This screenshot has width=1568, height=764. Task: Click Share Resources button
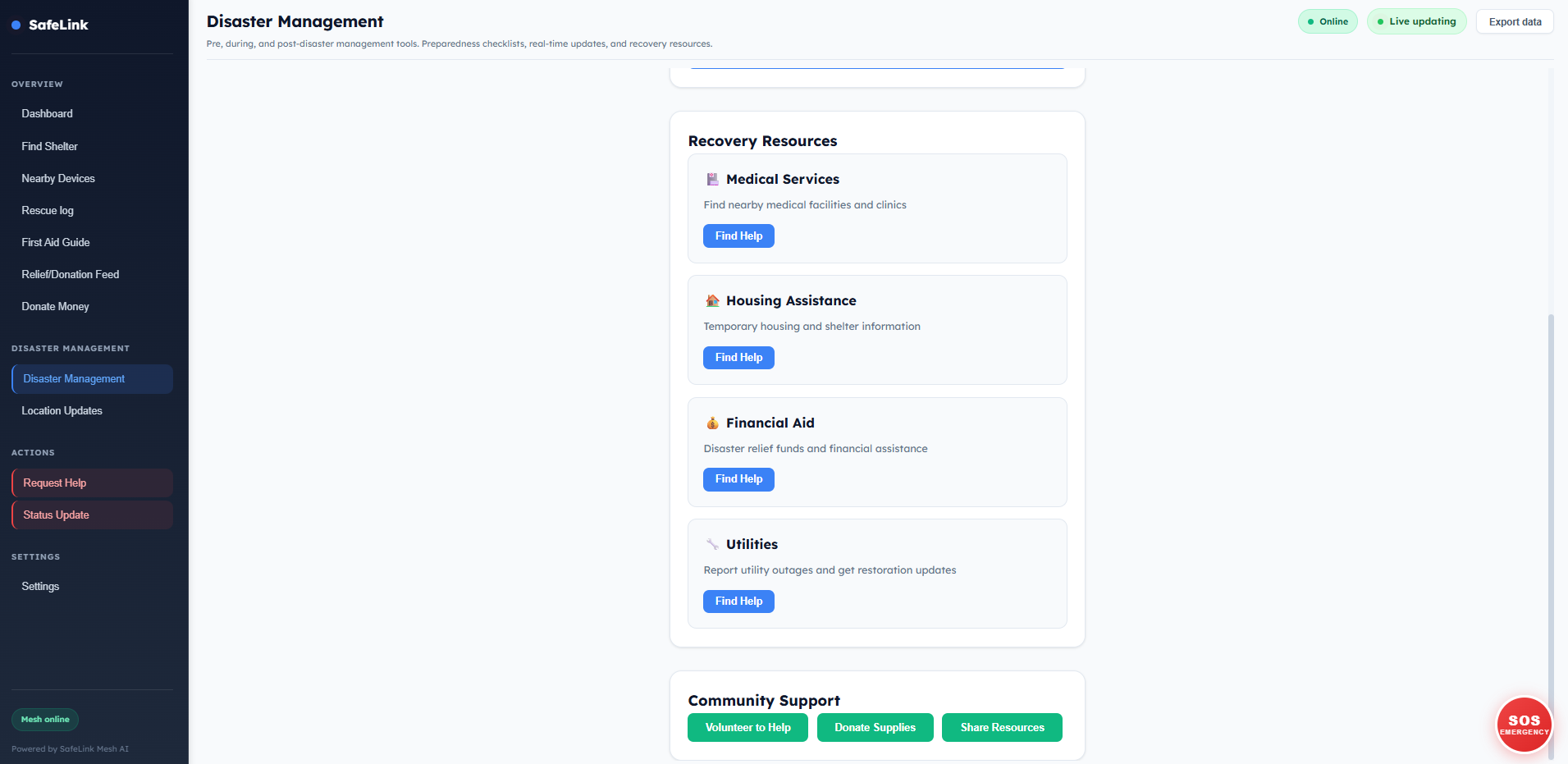(1002, 727)
